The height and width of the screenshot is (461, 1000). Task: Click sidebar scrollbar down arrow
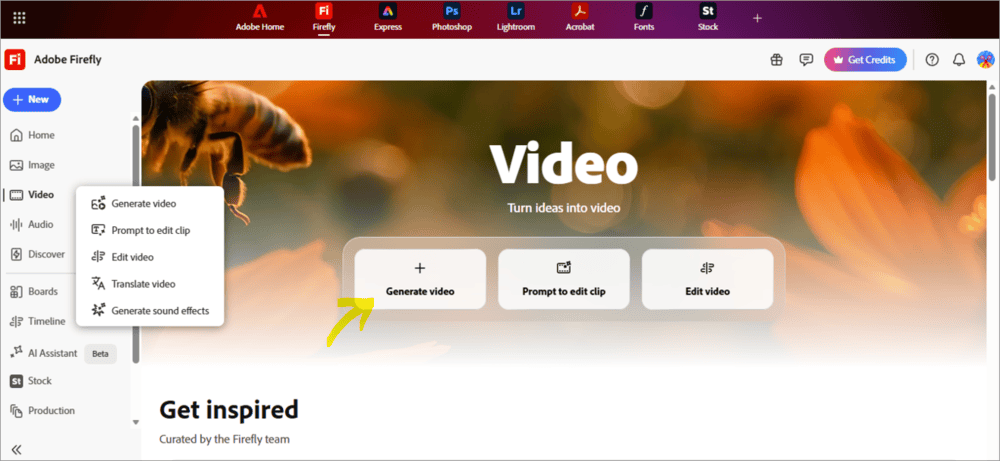tap(135, 422)
